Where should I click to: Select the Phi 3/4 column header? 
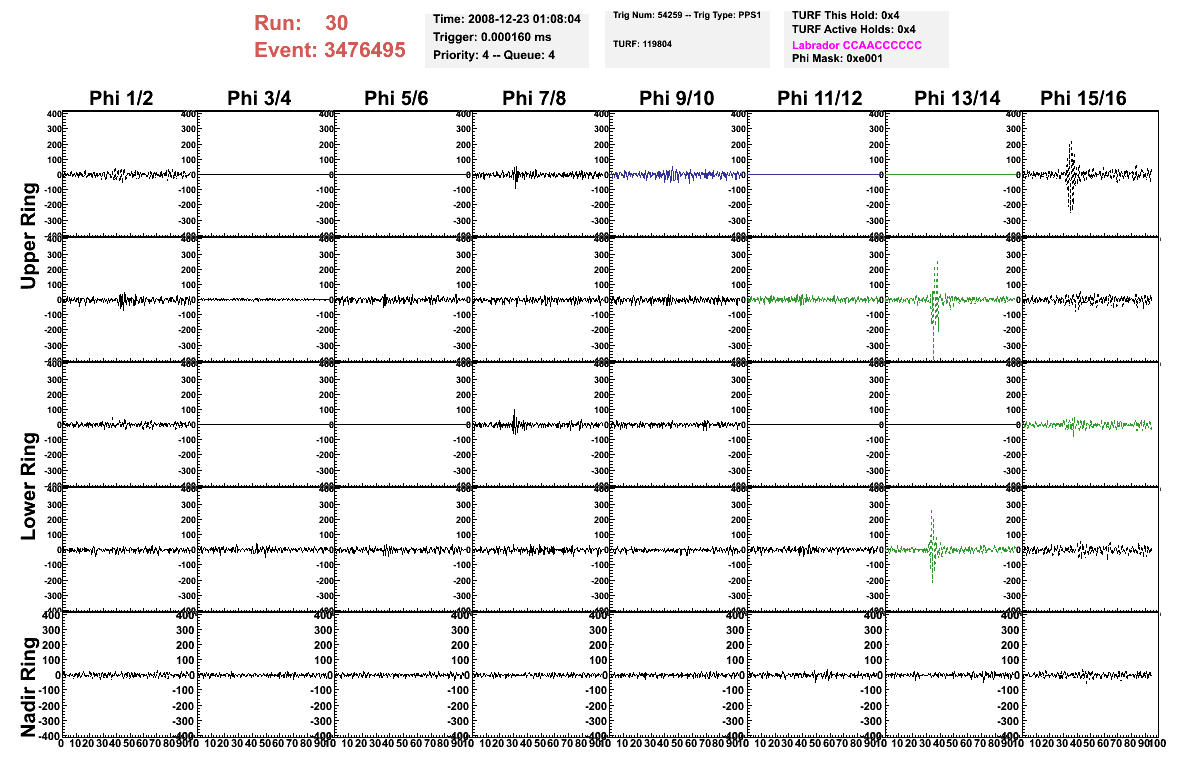(x=259, y=98)
